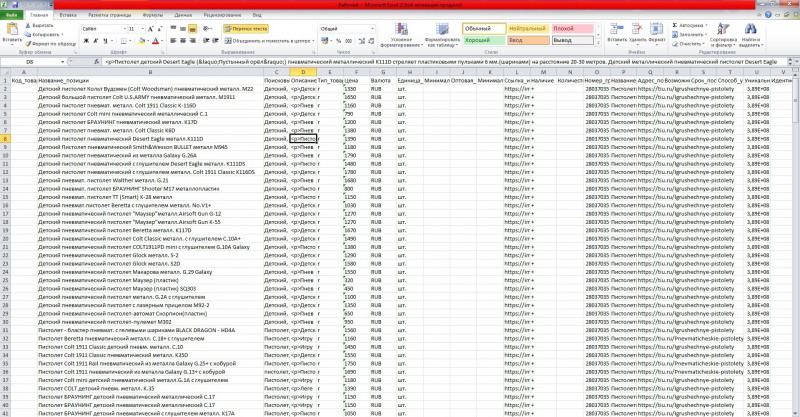Switch to the Разметка страницы tab
This screenshot has height=417, width=800.
[x=110, y=15]
